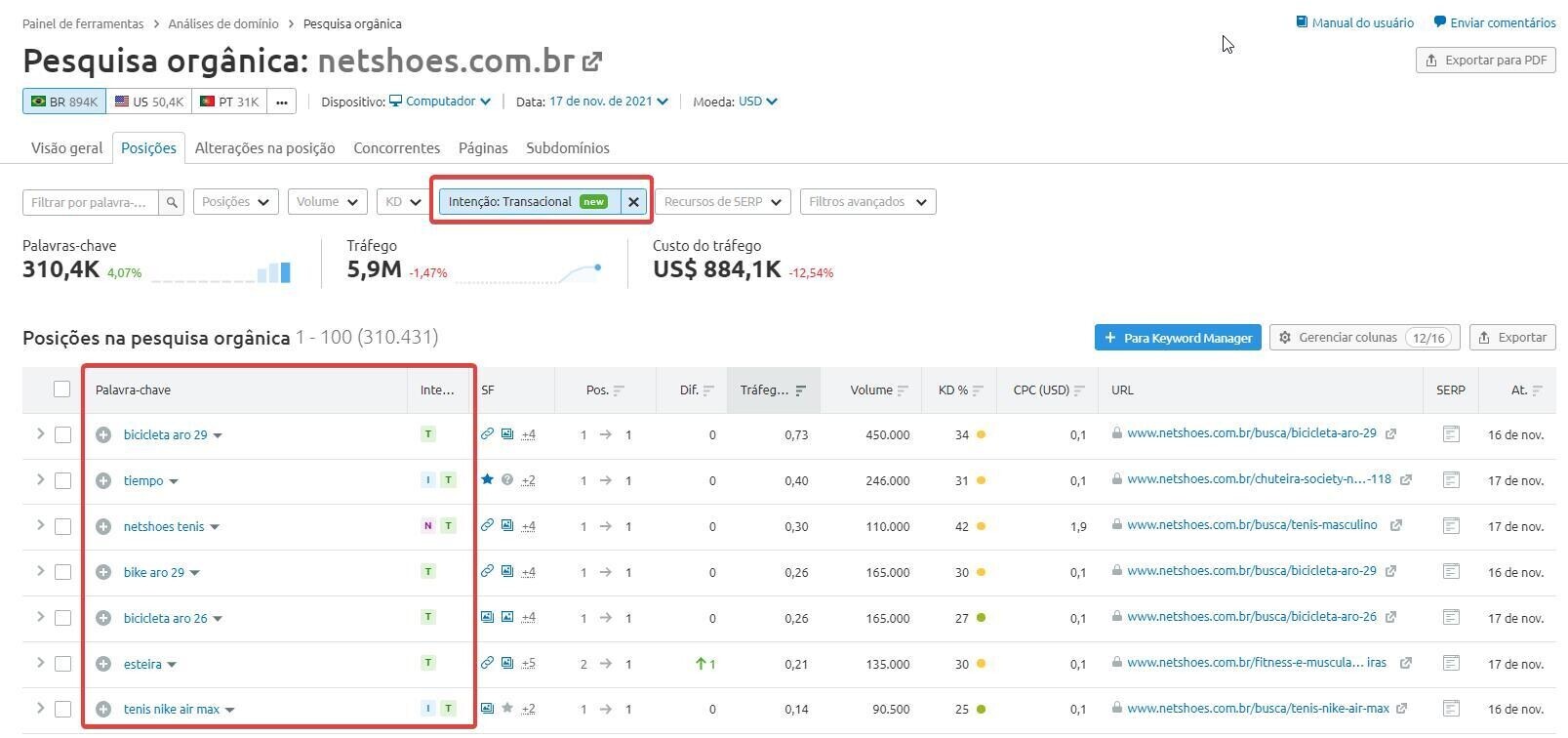
Task: Click the gear icon in Gerenciar colunas
Action: click(x=1285, y=338)
